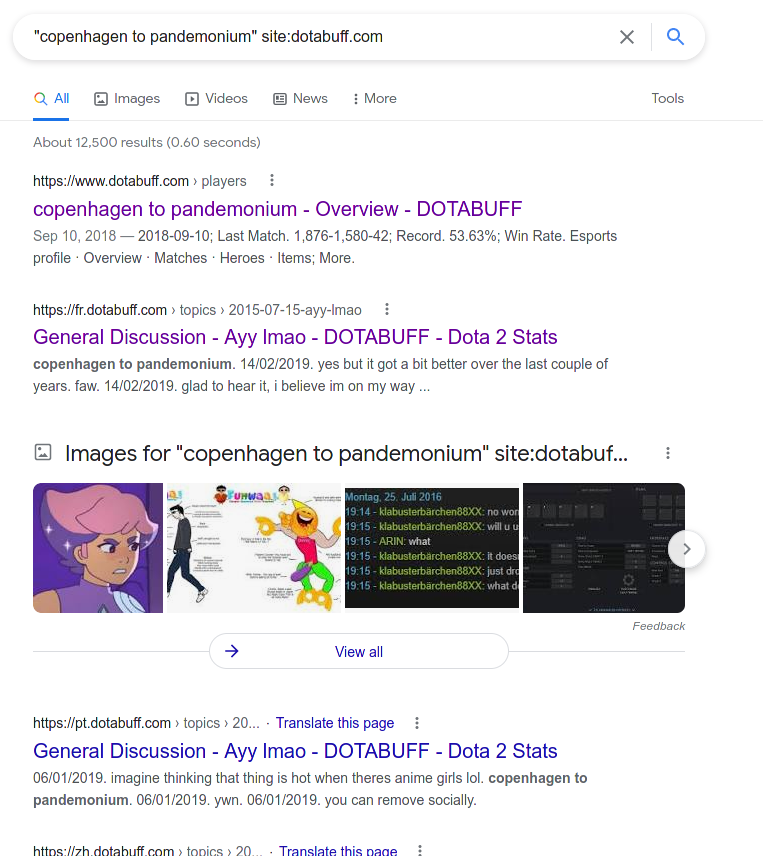Open the chat log screenshot thumbnail
The width and height of the screenshot is (763, 856).
432,548
